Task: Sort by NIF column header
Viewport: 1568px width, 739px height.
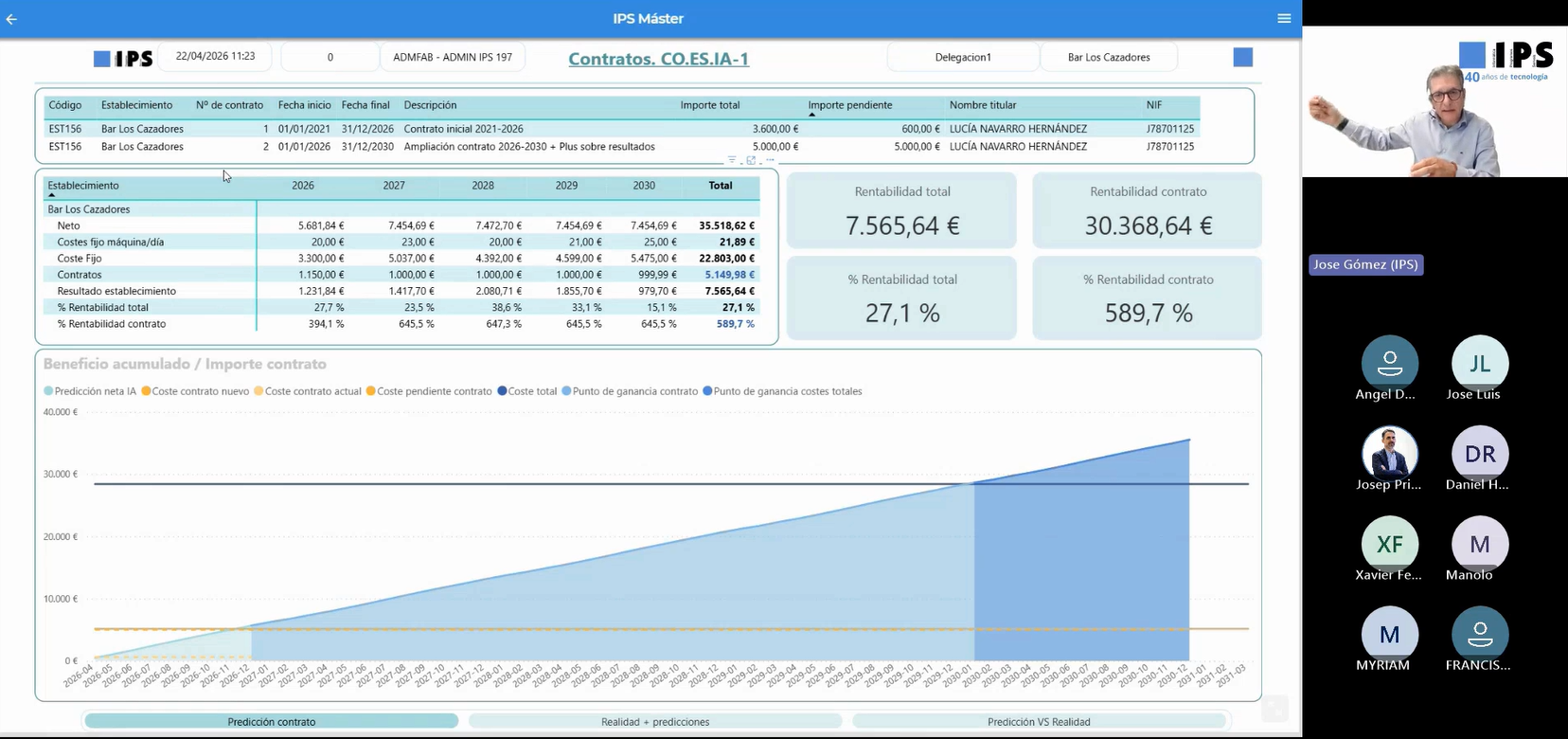Action: [1154, 105]
